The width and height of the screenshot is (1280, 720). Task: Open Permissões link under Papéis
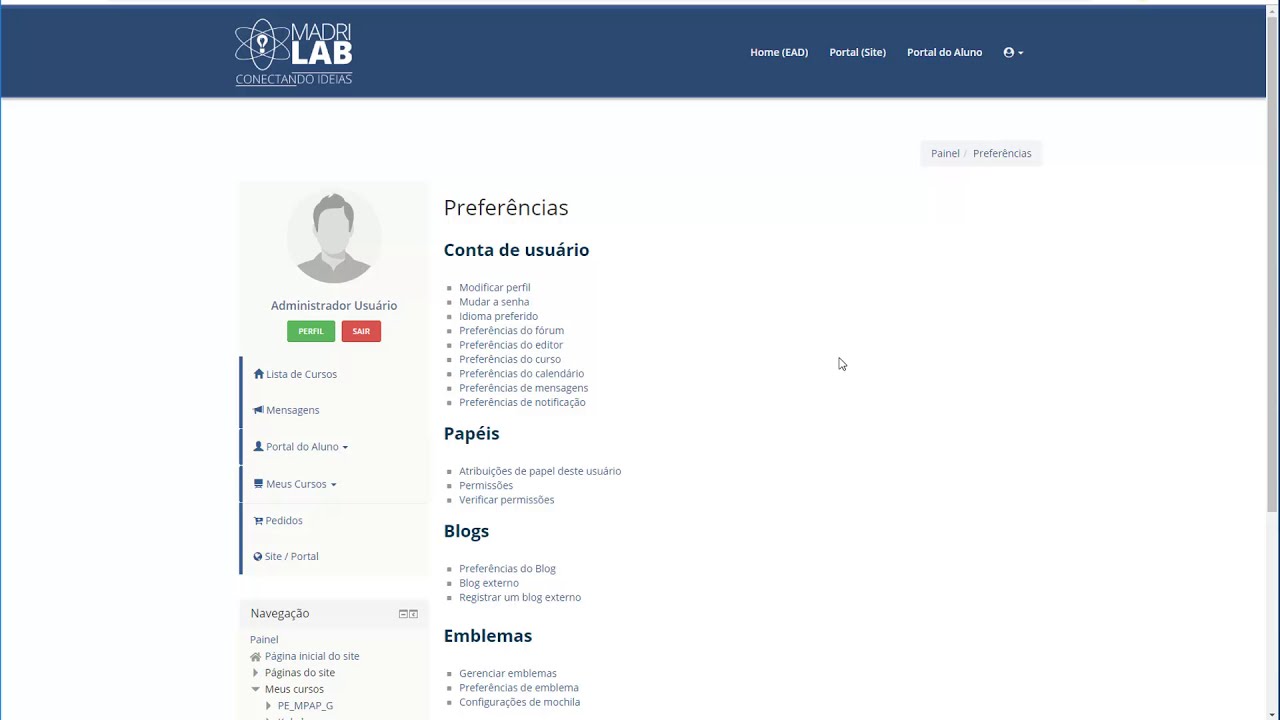(x=486, y=485)
